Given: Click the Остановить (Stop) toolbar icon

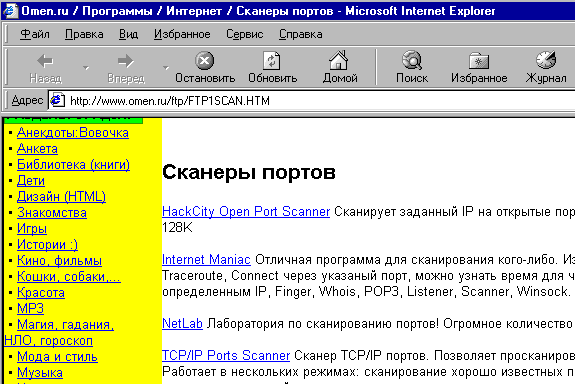Looking at the screenshot, I should click(x=204, y=61).
